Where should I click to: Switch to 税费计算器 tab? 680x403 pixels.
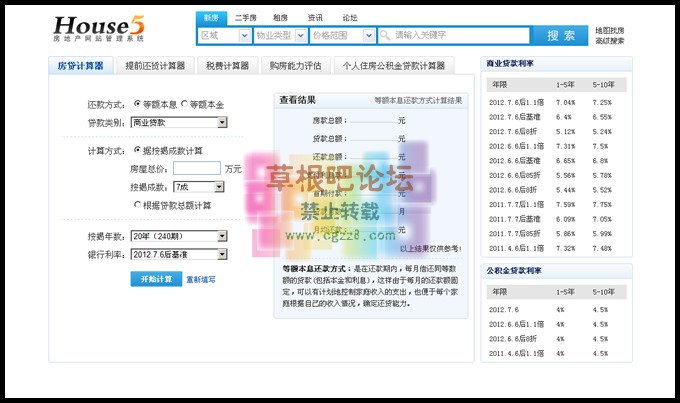tap(227, 66)
